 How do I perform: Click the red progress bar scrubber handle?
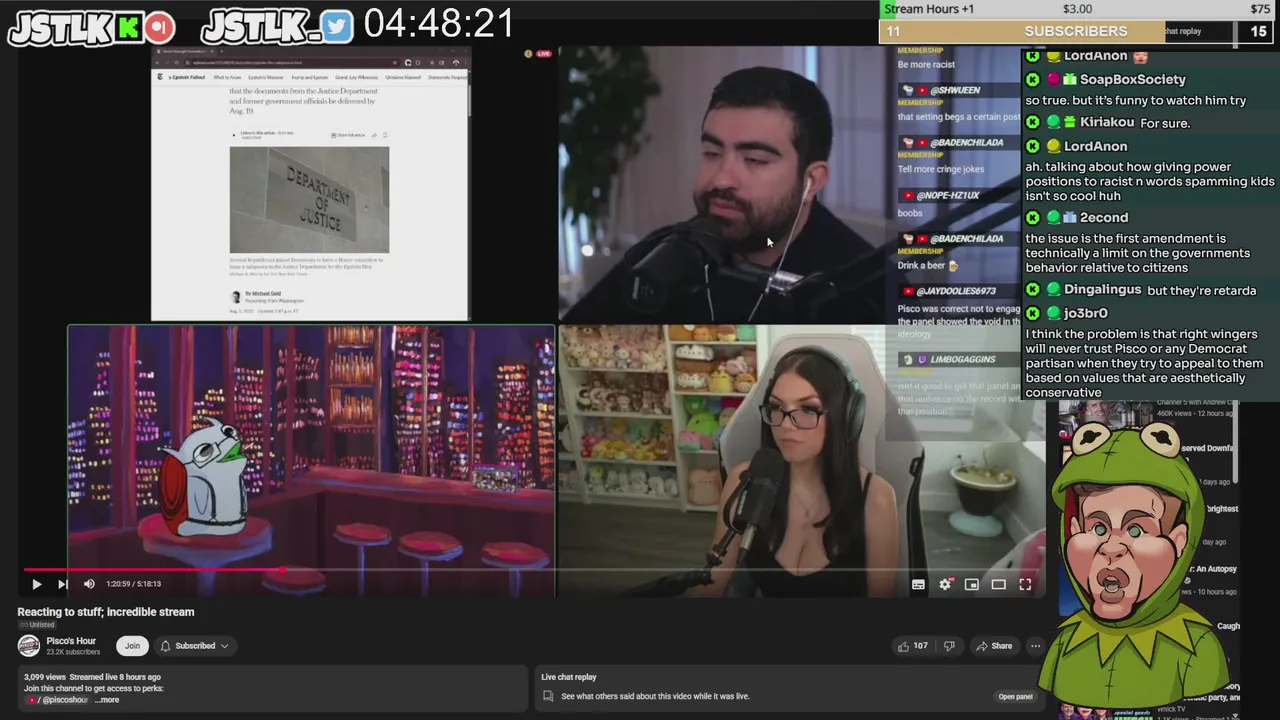coord(283,570)
